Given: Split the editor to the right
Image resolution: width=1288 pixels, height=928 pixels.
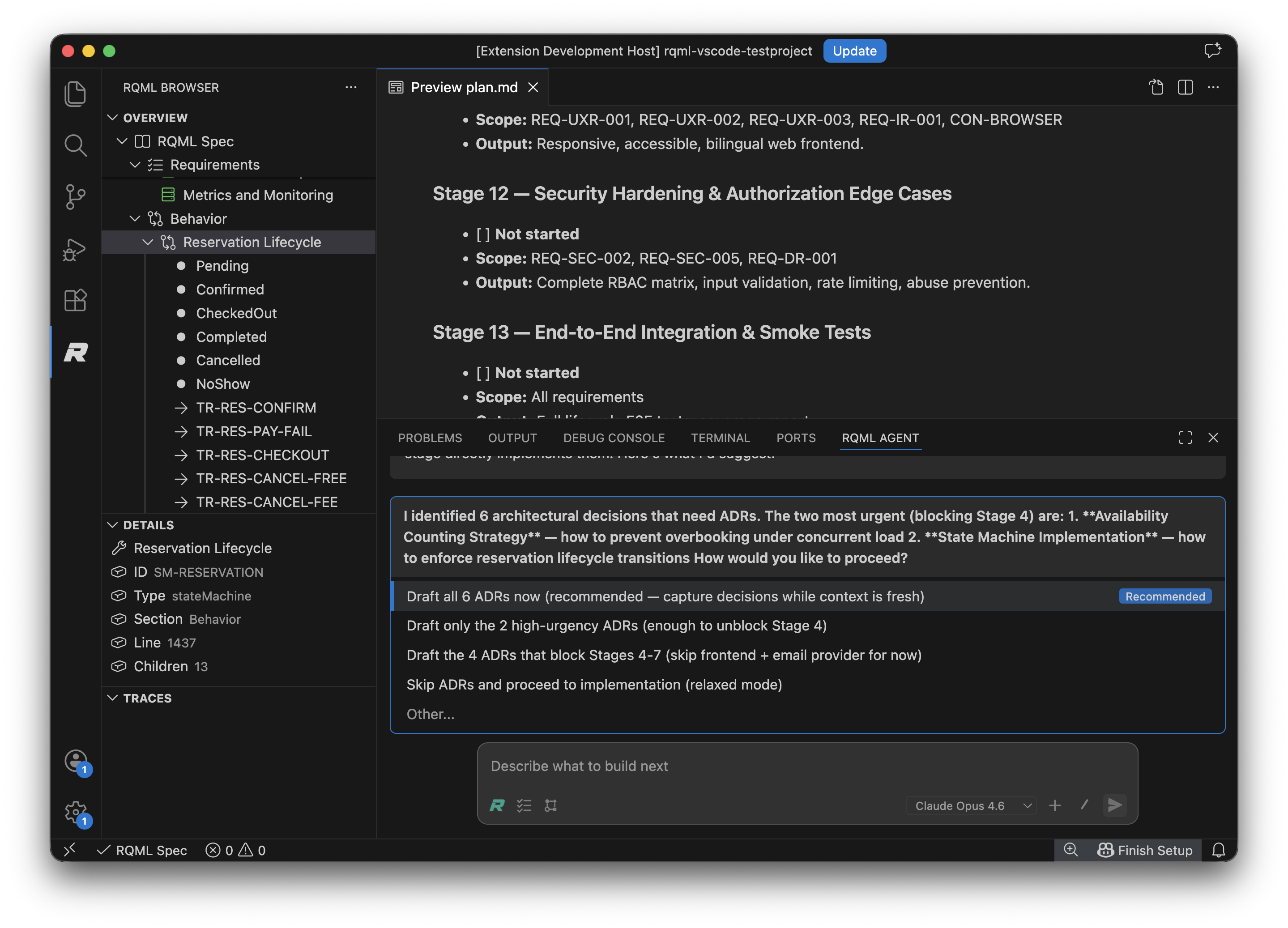Looking at the screenshot, I should [1185, 87].
